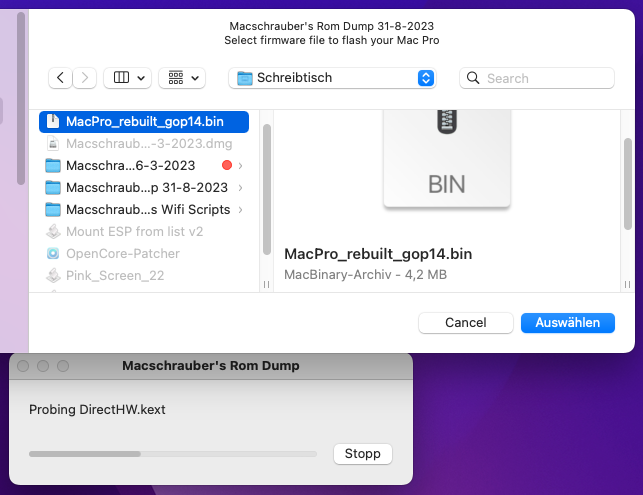Click the BIN file preview thumbnail

(x=446, y=160)
